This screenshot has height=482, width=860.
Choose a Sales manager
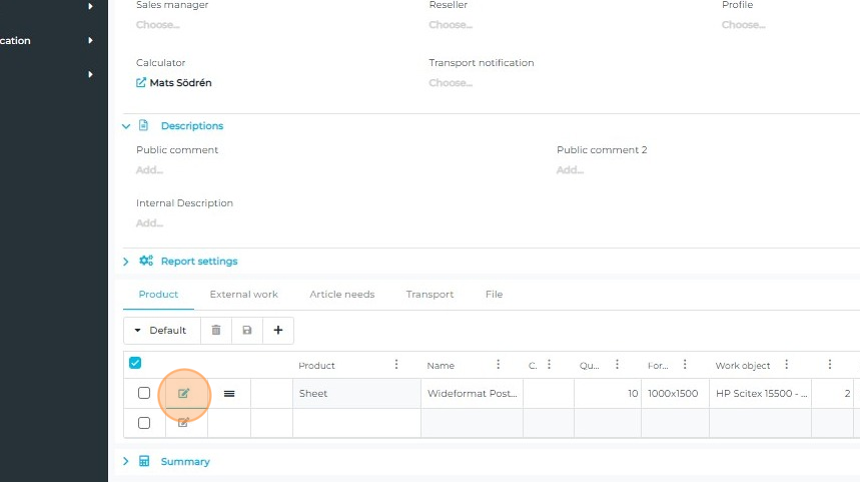[158, 25]
